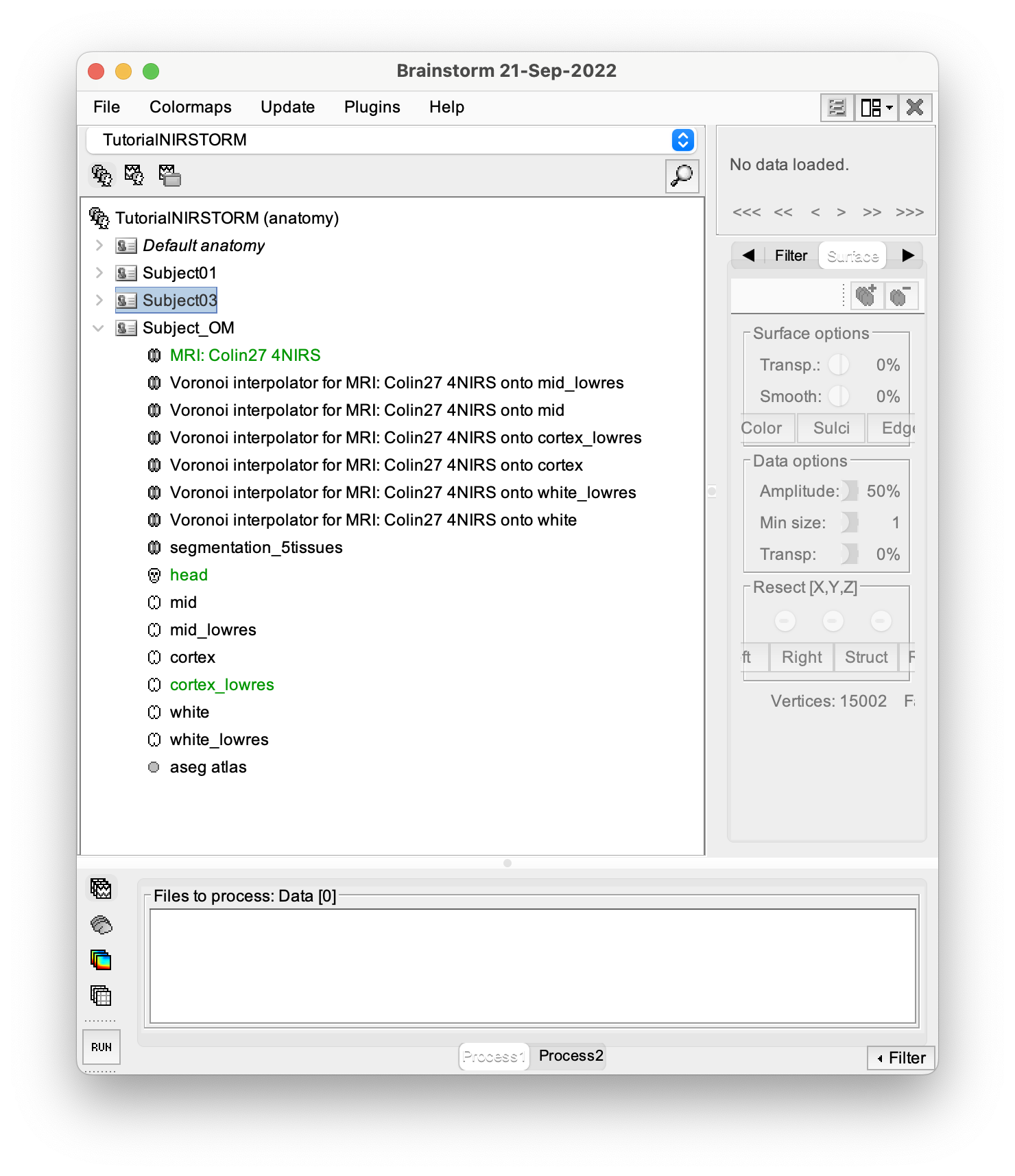Click the aseg atlas icon
This screenshot has width=1015, height=1176.
pyautogui.click(x=154, y=767)
